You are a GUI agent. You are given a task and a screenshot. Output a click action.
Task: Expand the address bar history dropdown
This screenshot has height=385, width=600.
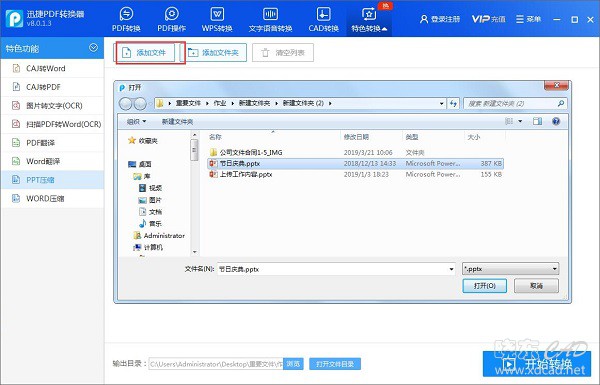pyautogui.click(x=441, y=103)
